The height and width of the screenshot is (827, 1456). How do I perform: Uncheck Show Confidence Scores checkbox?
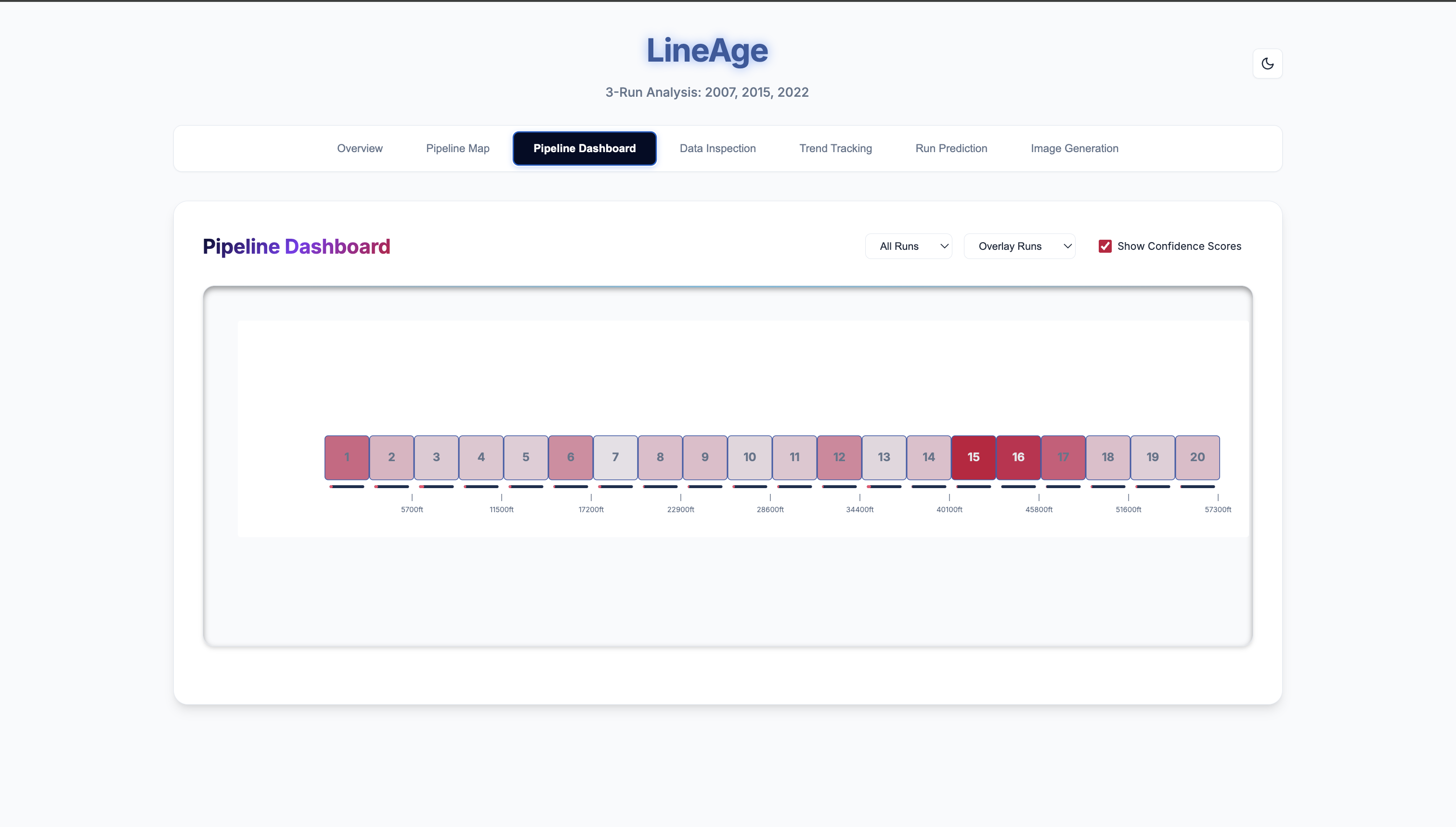[1105, 246]
